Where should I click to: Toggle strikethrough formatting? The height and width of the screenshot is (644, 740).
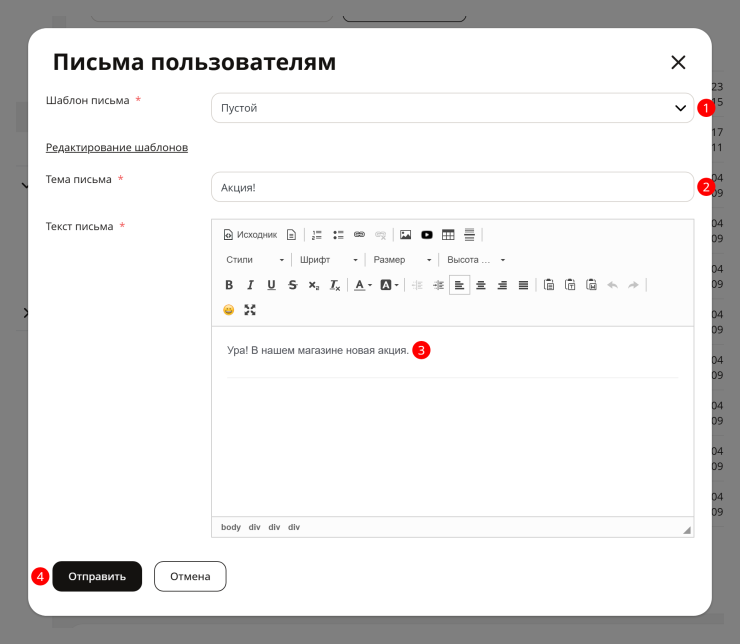tap(293, 285)
